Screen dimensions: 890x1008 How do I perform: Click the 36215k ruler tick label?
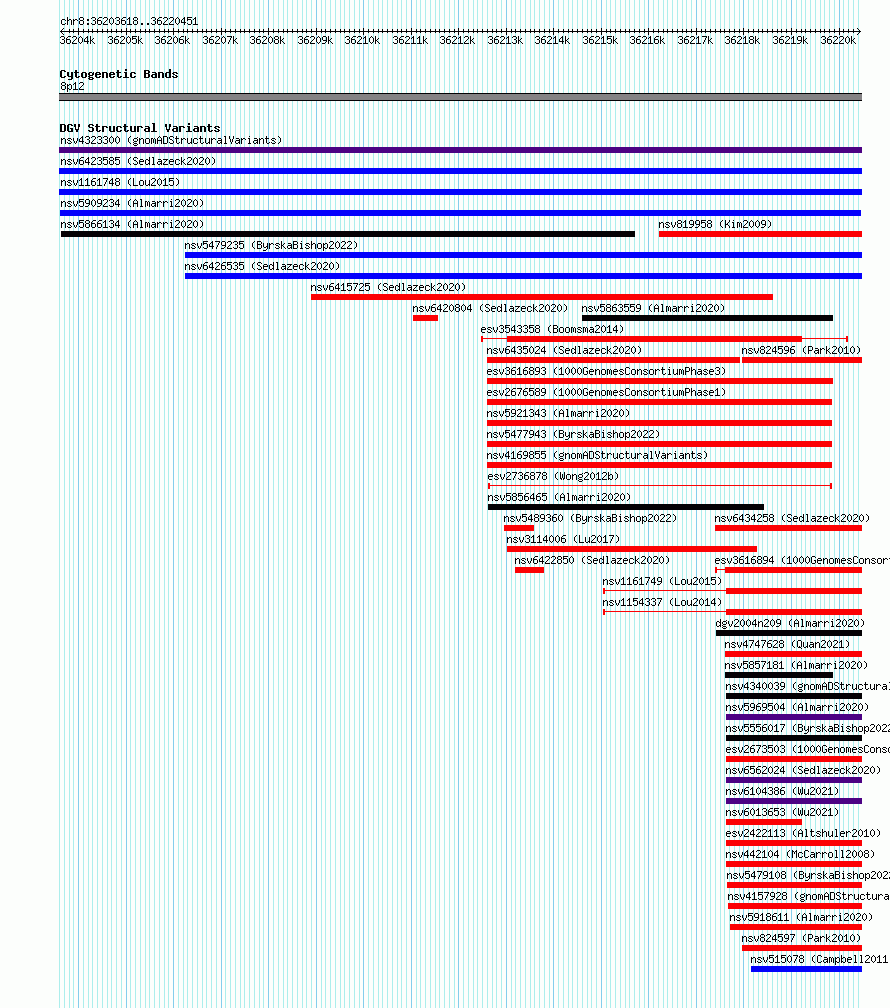click(600, 40)
